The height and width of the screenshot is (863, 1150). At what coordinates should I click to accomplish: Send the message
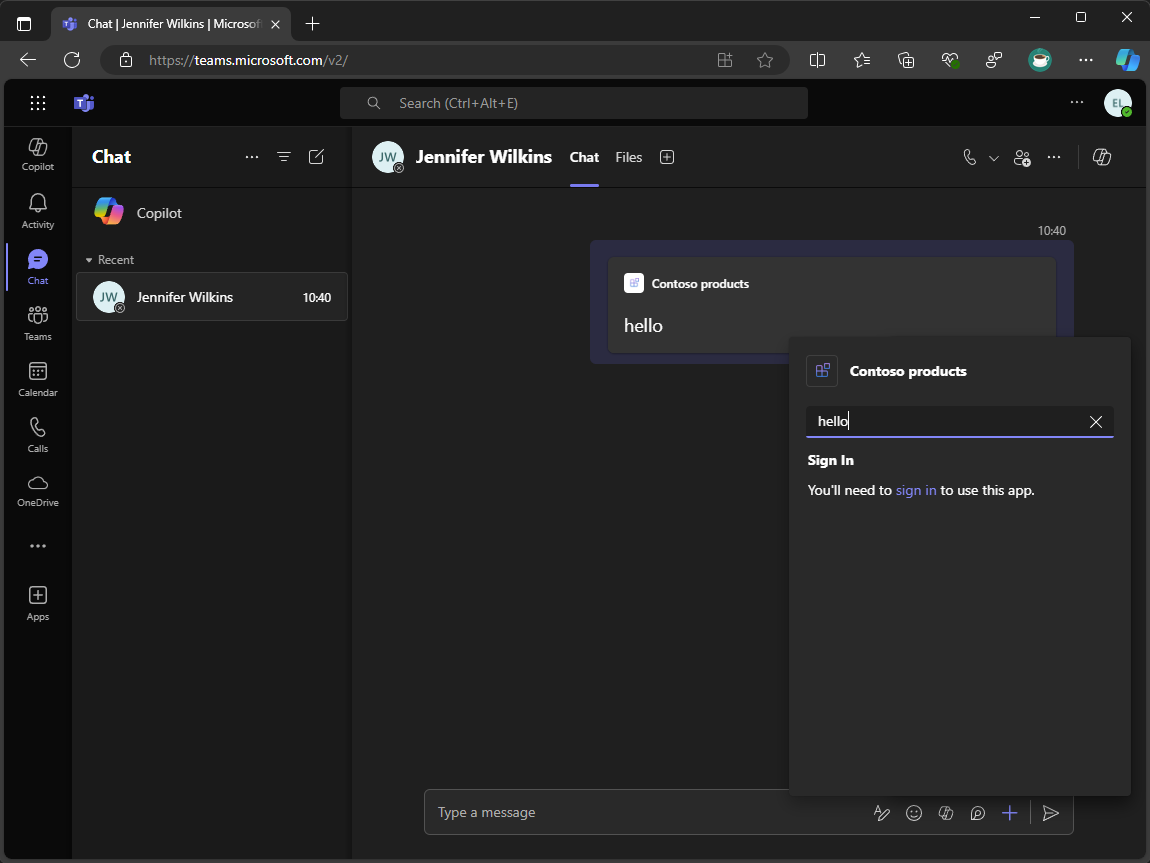click(x=1050, y=813)
